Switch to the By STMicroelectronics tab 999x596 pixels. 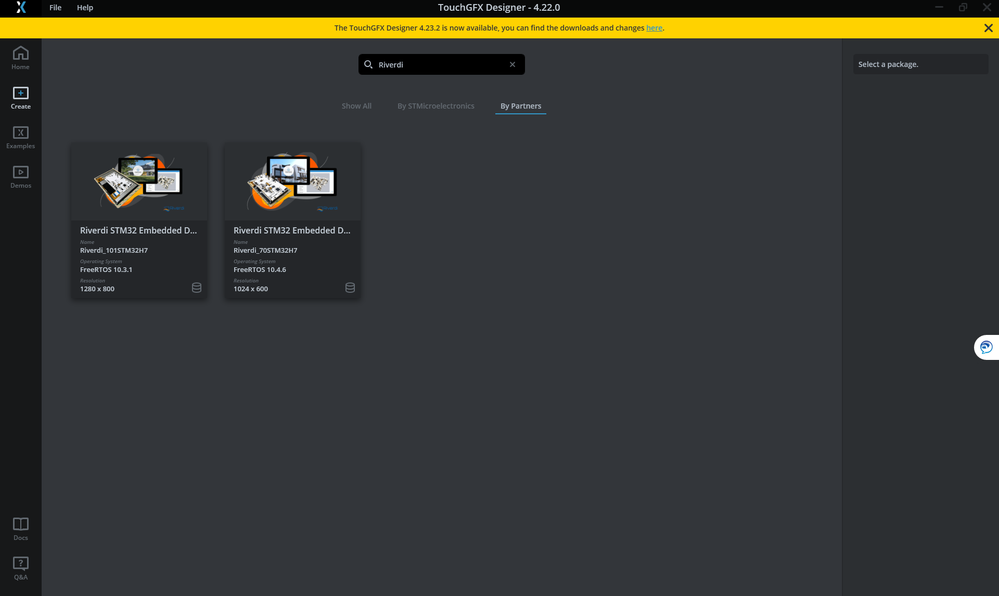pyautogui.click(x=436, y=106)
